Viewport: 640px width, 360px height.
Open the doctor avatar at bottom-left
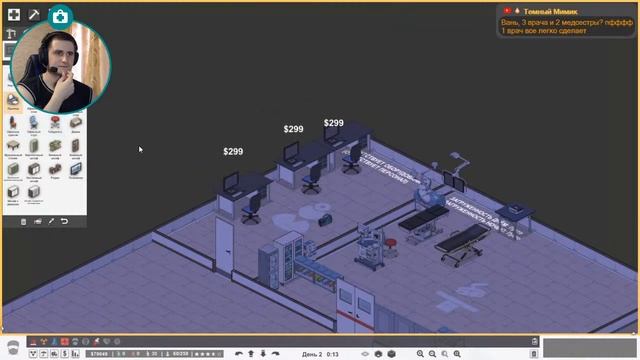[13, 348]
